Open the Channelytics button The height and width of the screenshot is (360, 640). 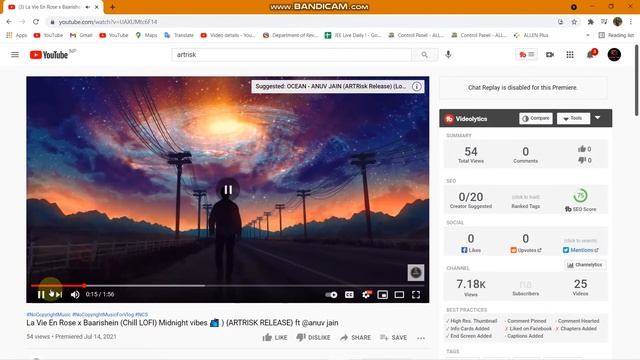(585, 265)
